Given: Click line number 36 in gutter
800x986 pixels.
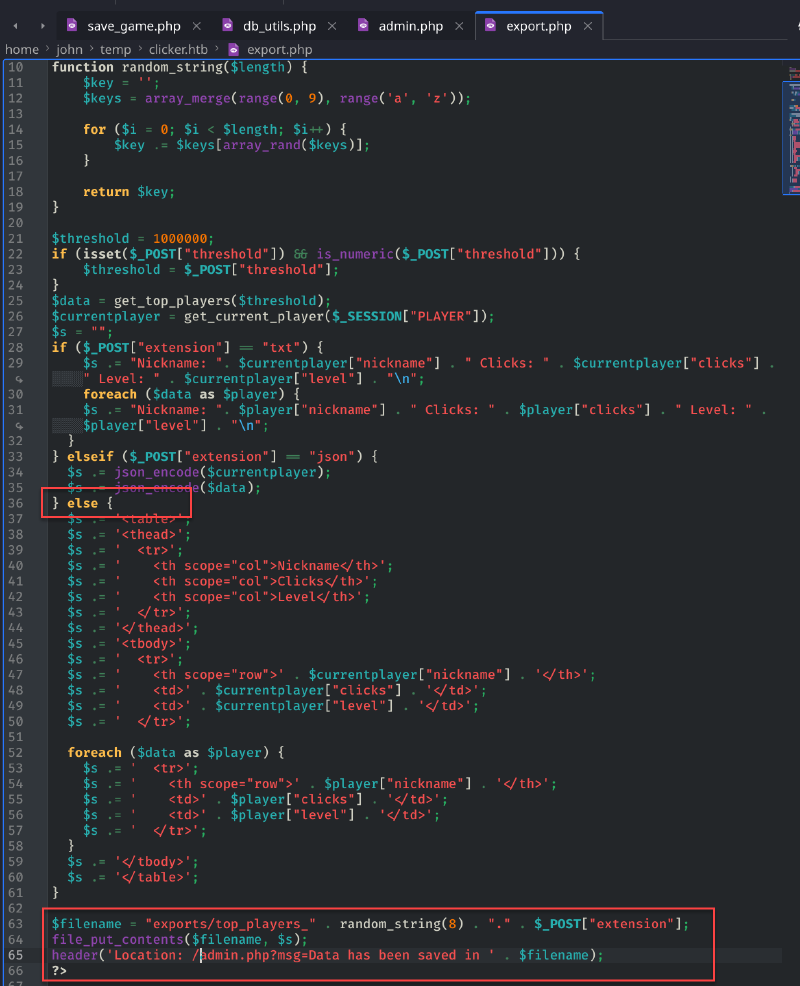Looking at the screenshot, I should [x=16, y=504].
